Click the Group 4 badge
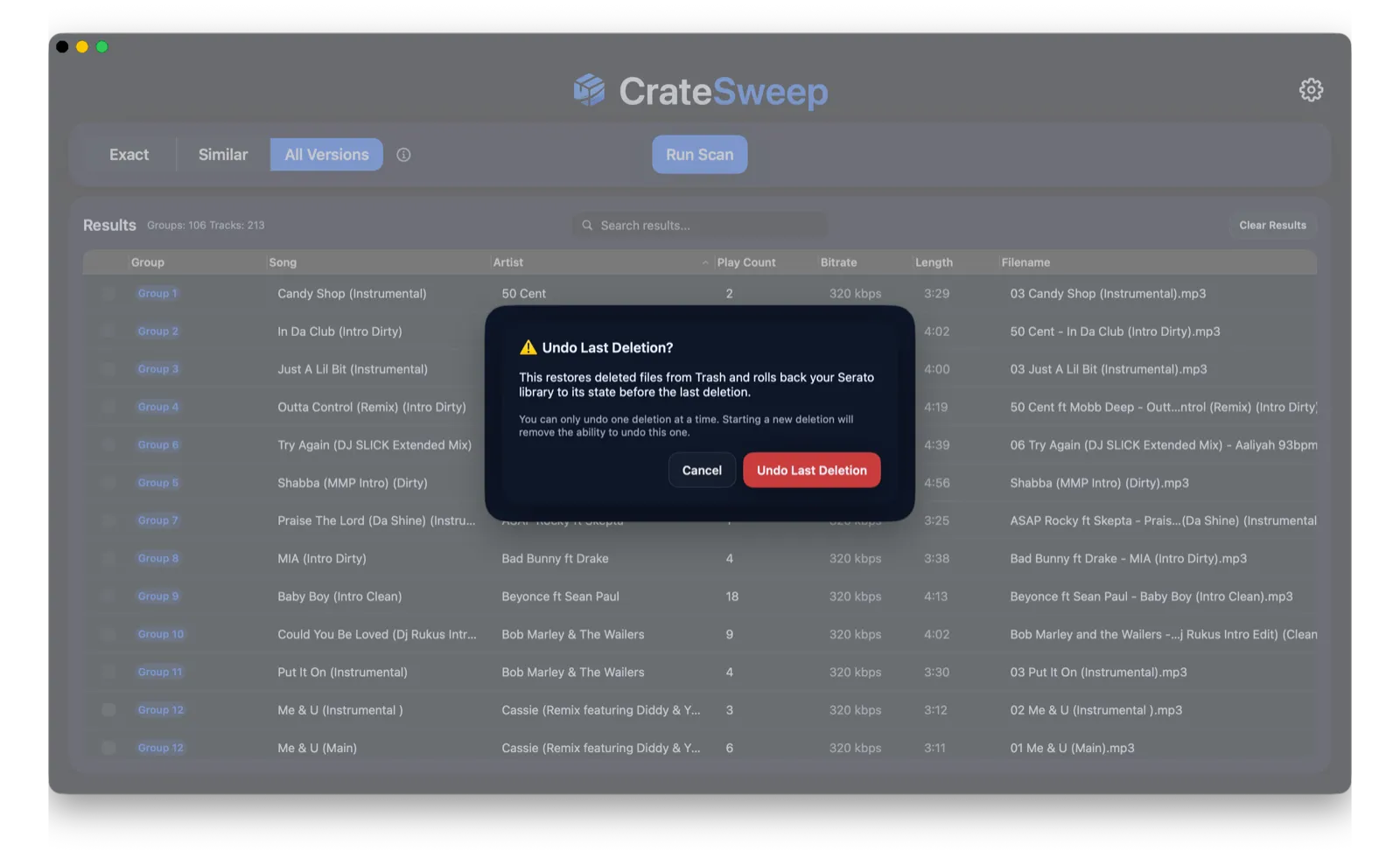This screenshot has width=1400, height=858. (x=157, y=407)
